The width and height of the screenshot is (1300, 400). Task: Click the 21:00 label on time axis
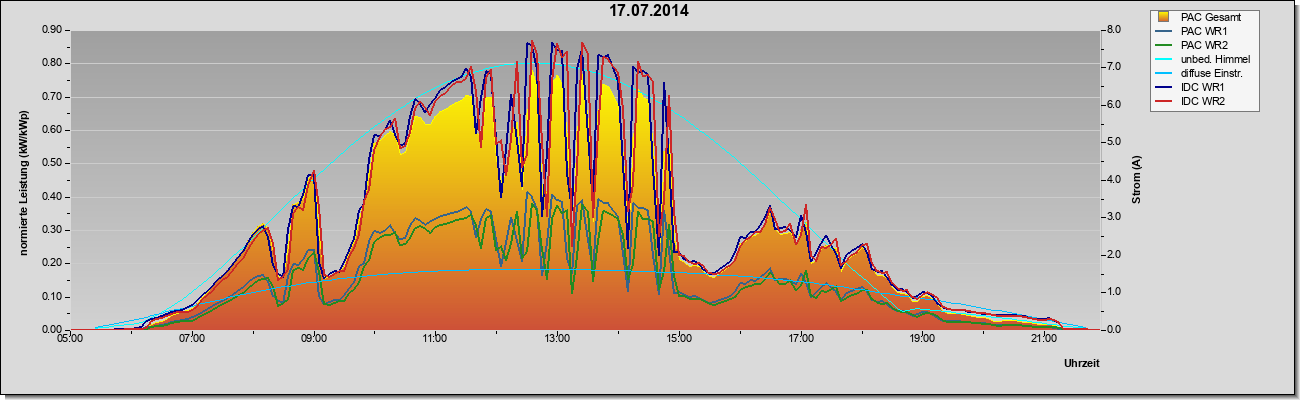[x=1043, y=340]
